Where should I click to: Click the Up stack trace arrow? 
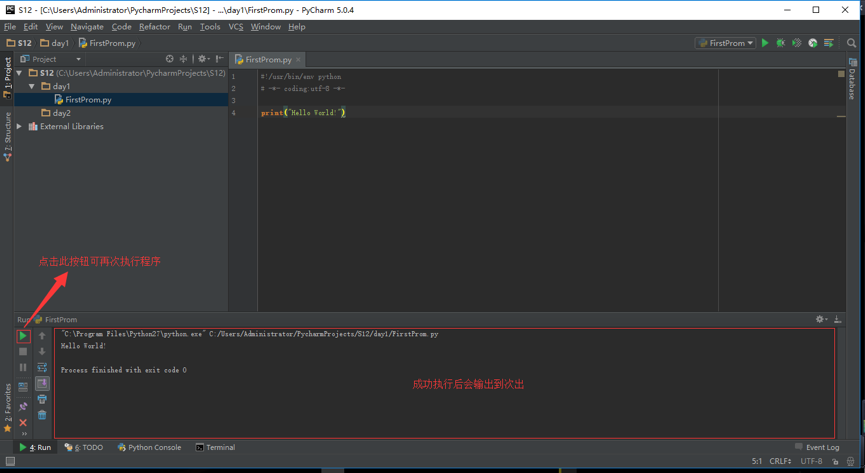click(42, 336)
